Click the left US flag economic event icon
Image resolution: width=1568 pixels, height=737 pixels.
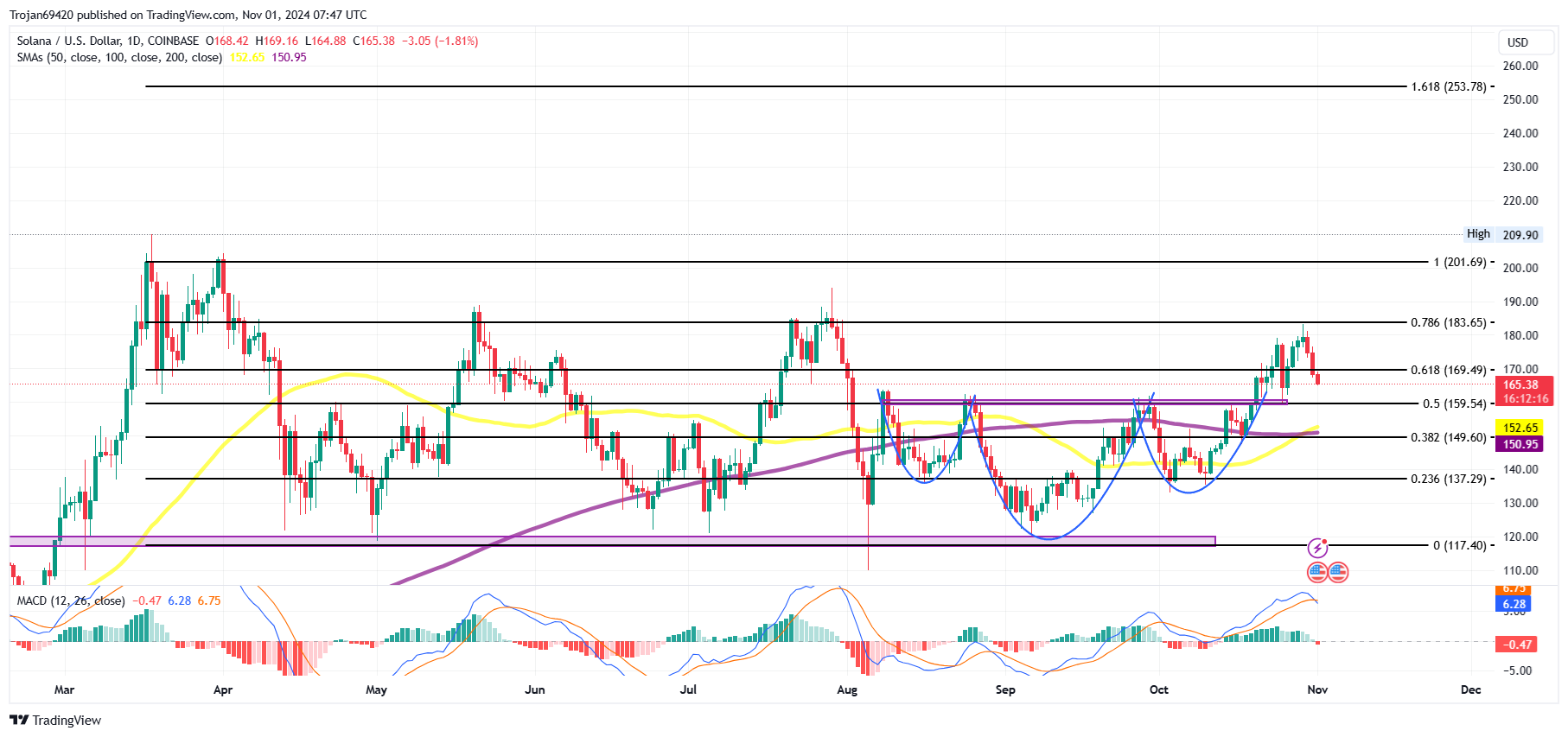pos(1317,572)
